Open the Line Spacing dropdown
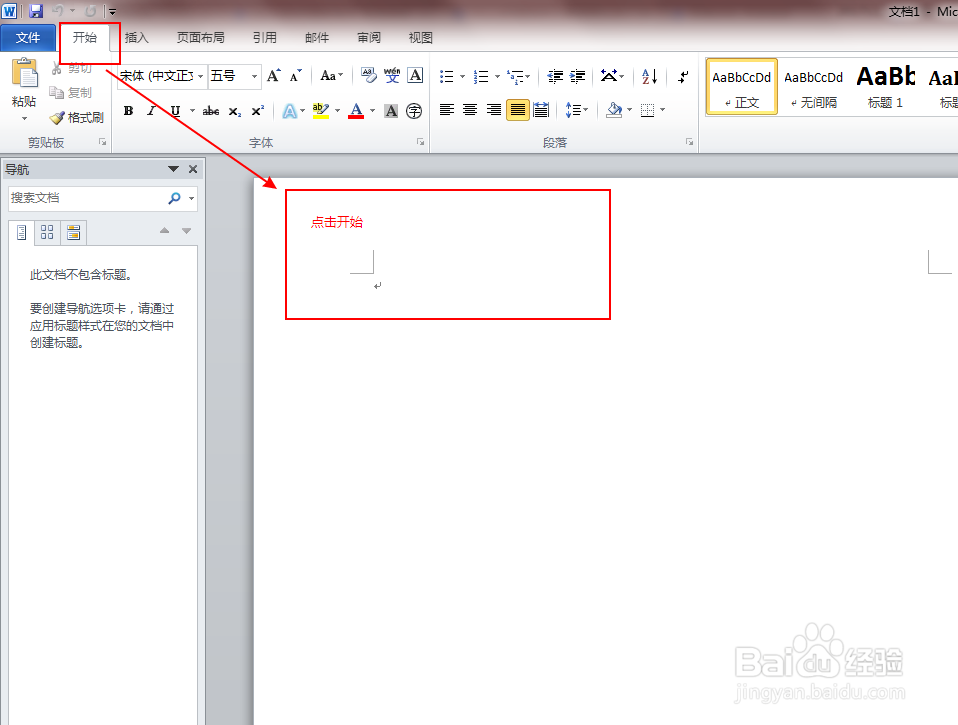 576,110
